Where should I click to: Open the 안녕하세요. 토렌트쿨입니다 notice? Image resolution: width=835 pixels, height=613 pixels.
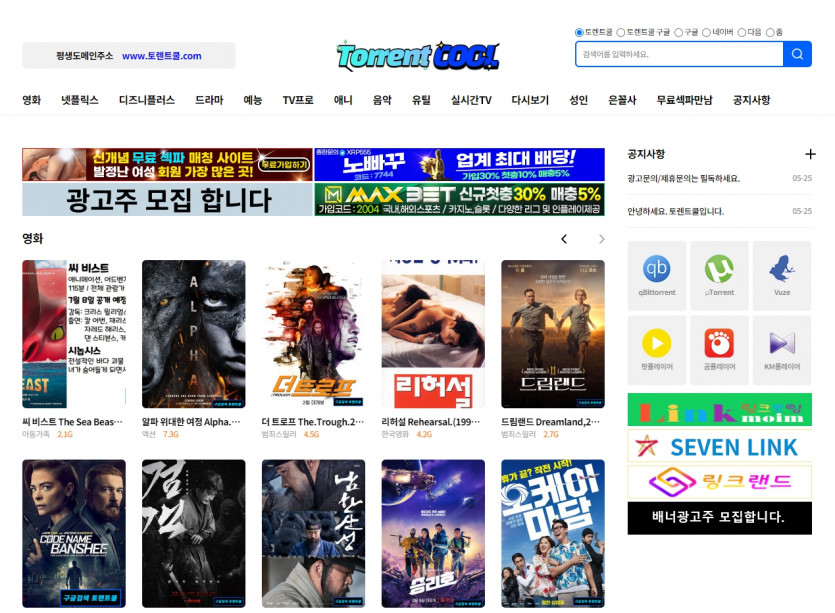click(x=676, y=211)
